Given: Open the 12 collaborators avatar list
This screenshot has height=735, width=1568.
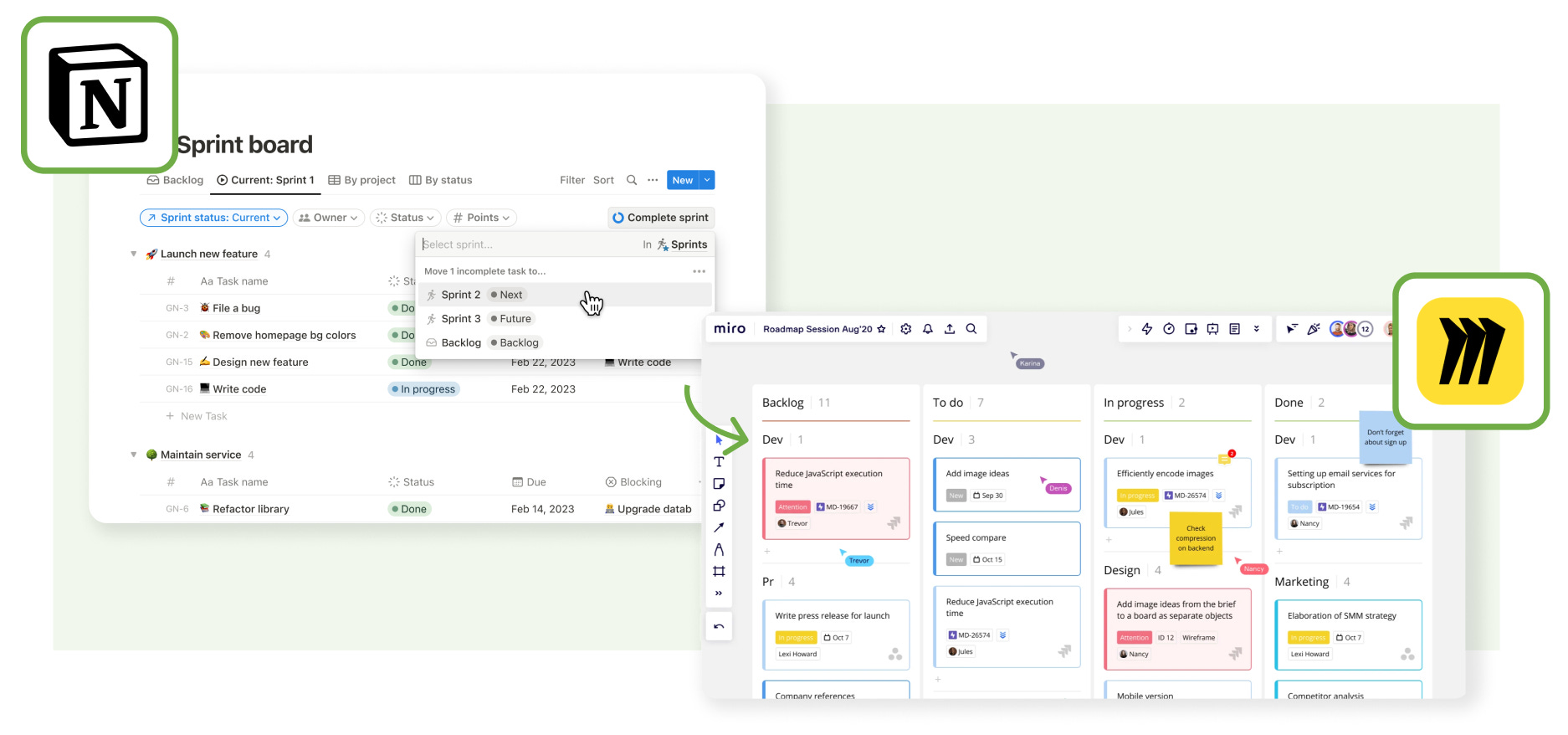Looking at the screenshot, I should pos(1366,329).
